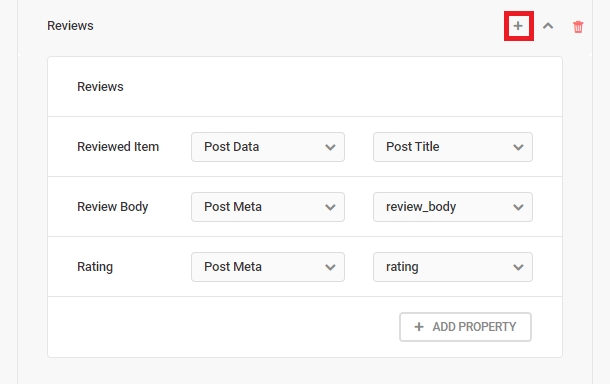
Task: Open the Rating Post Meta dropdown
Action: (x=268, y=267)
